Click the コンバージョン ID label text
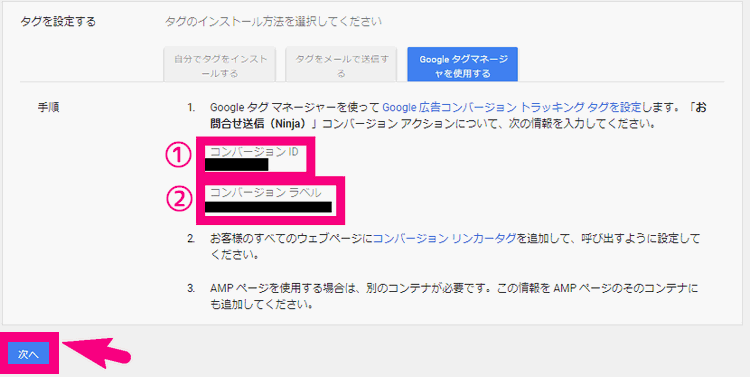750x377 pixels. [255, 152]
